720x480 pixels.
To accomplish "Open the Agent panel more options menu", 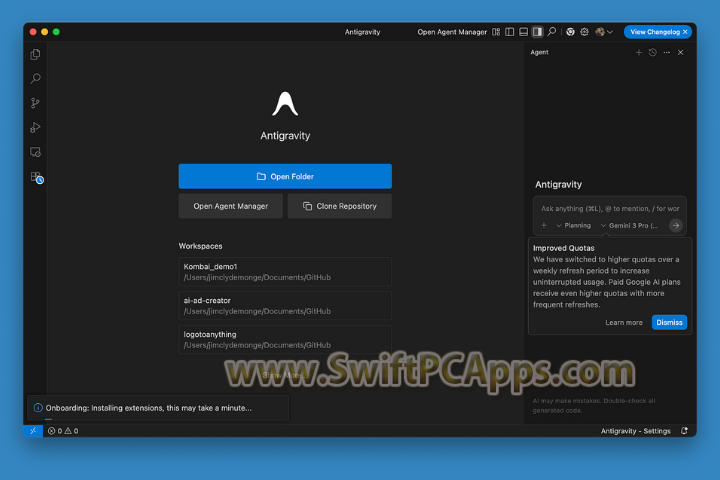I will point(667,52).
